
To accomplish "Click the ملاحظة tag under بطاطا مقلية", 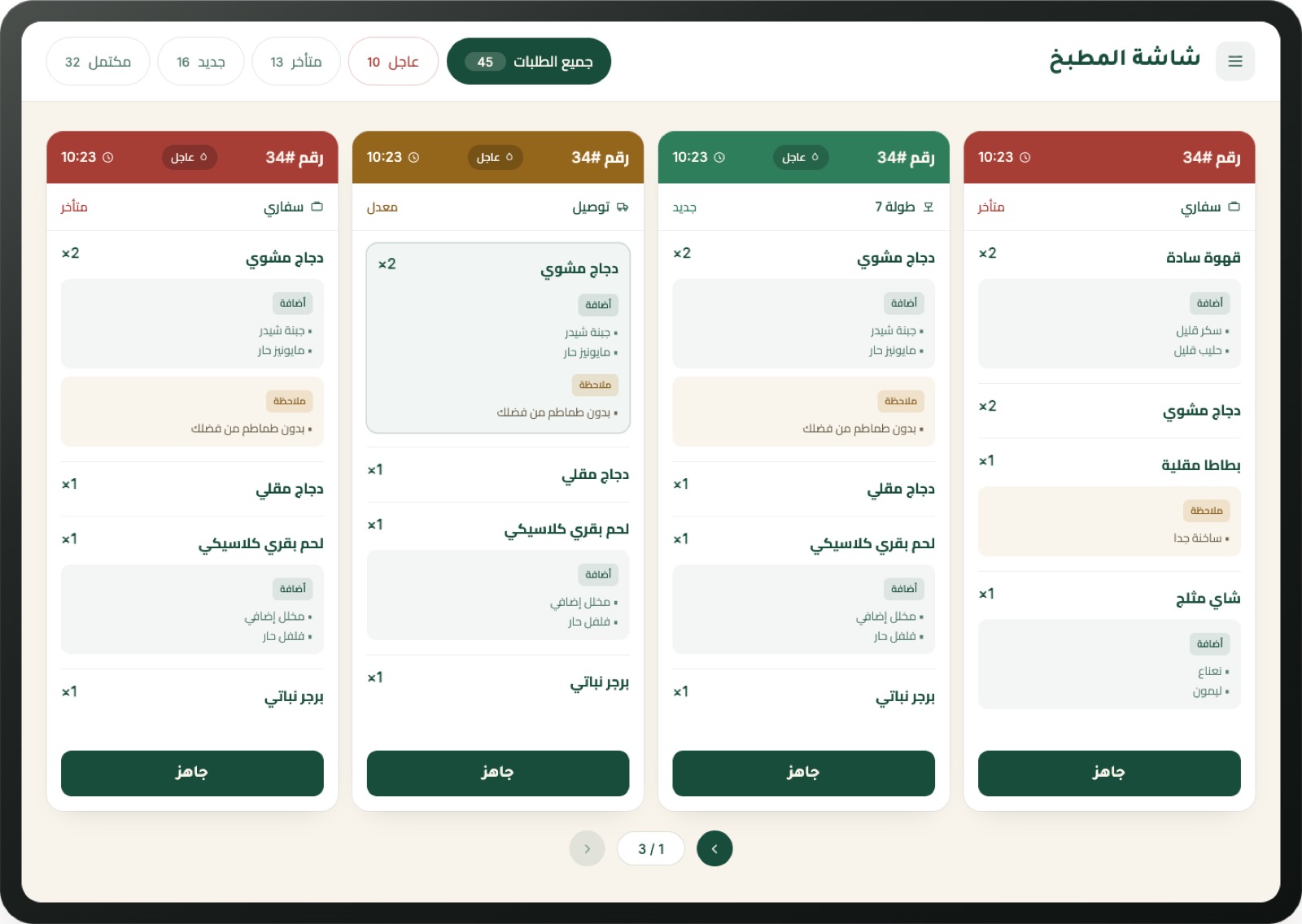I will click(x=1206, y=511).
